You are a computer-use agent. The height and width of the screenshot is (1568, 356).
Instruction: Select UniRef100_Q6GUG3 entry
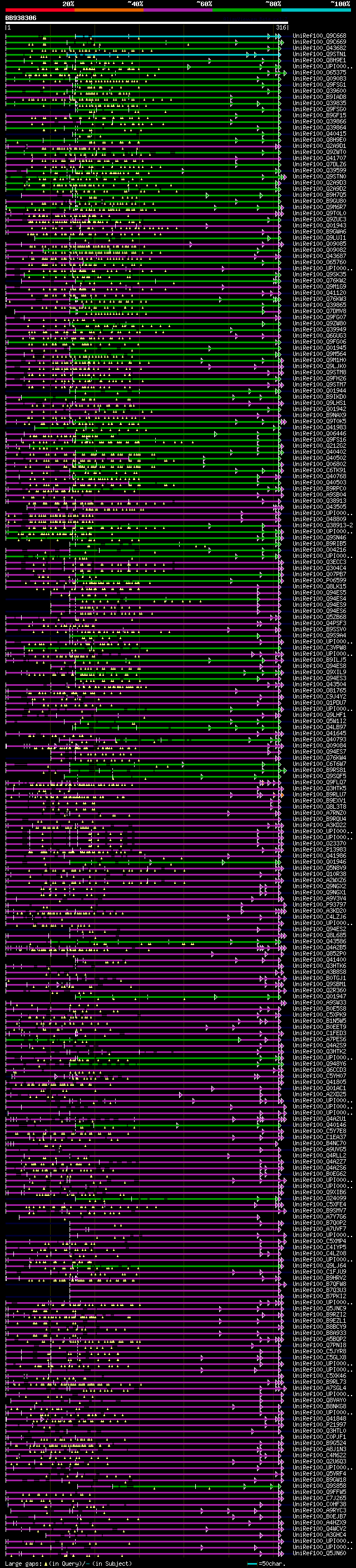(319, 335)
